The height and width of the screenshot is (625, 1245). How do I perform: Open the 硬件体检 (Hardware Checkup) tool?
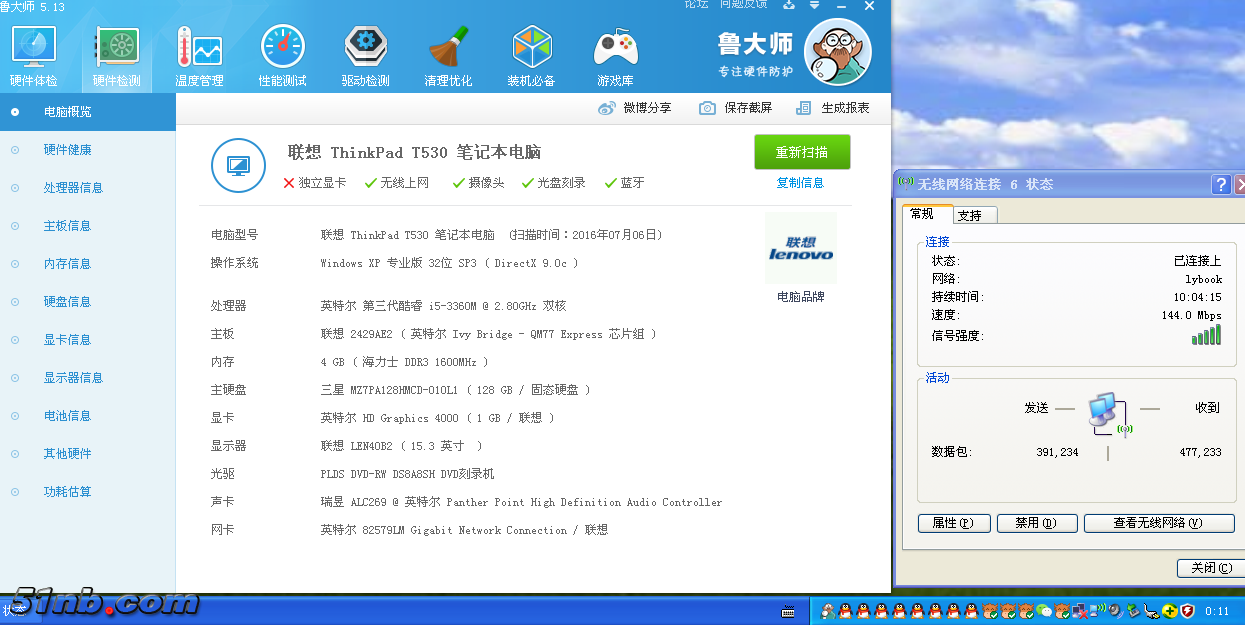click(34, 54)
